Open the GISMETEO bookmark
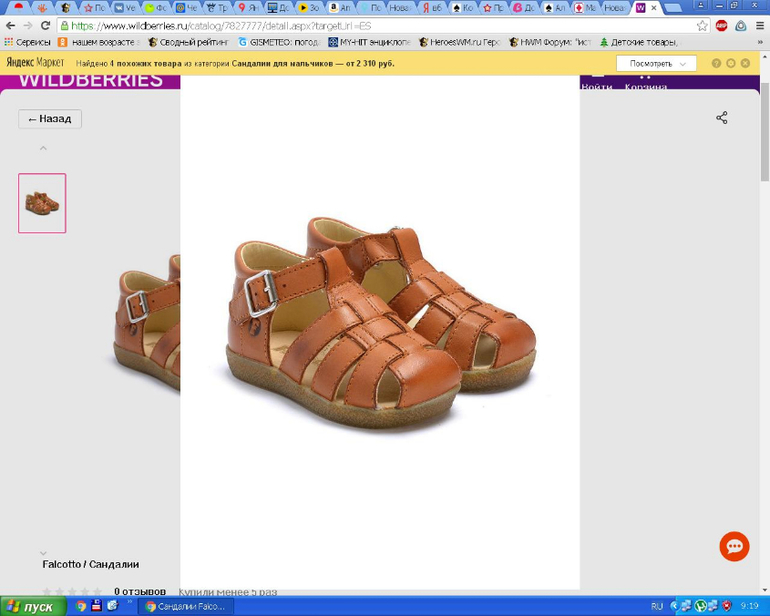The width and height of the screenshot is (770, 616). [x=278, y=42]
